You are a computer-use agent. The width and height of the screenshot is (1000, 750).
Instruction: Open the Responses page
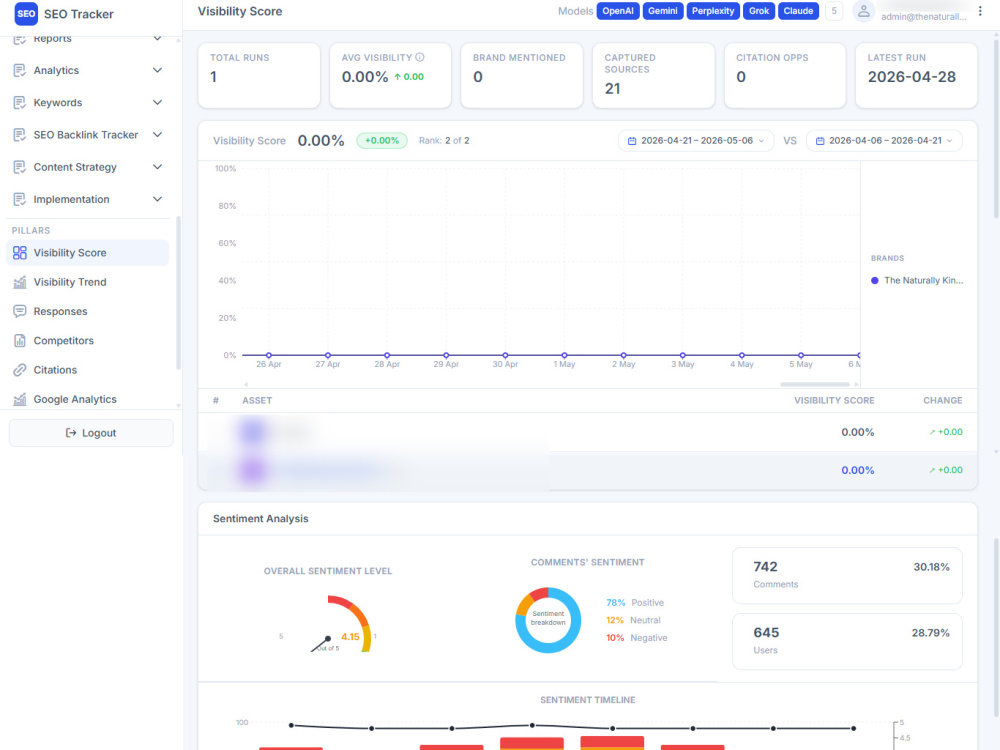tap(87, 311)
